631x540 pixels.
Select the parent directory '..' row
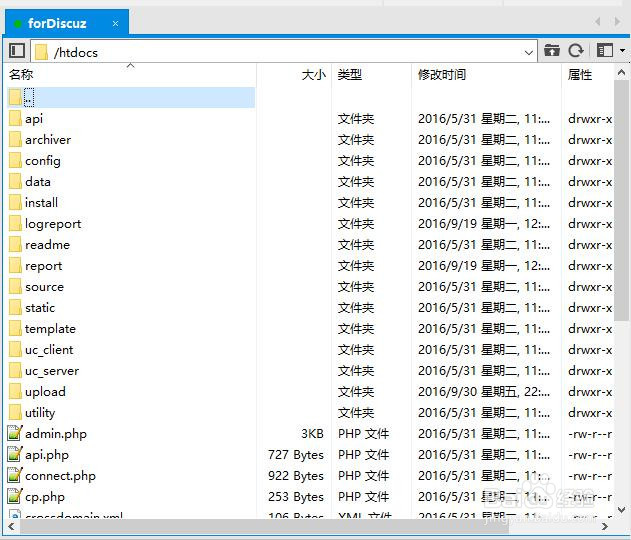pos(131,97)
